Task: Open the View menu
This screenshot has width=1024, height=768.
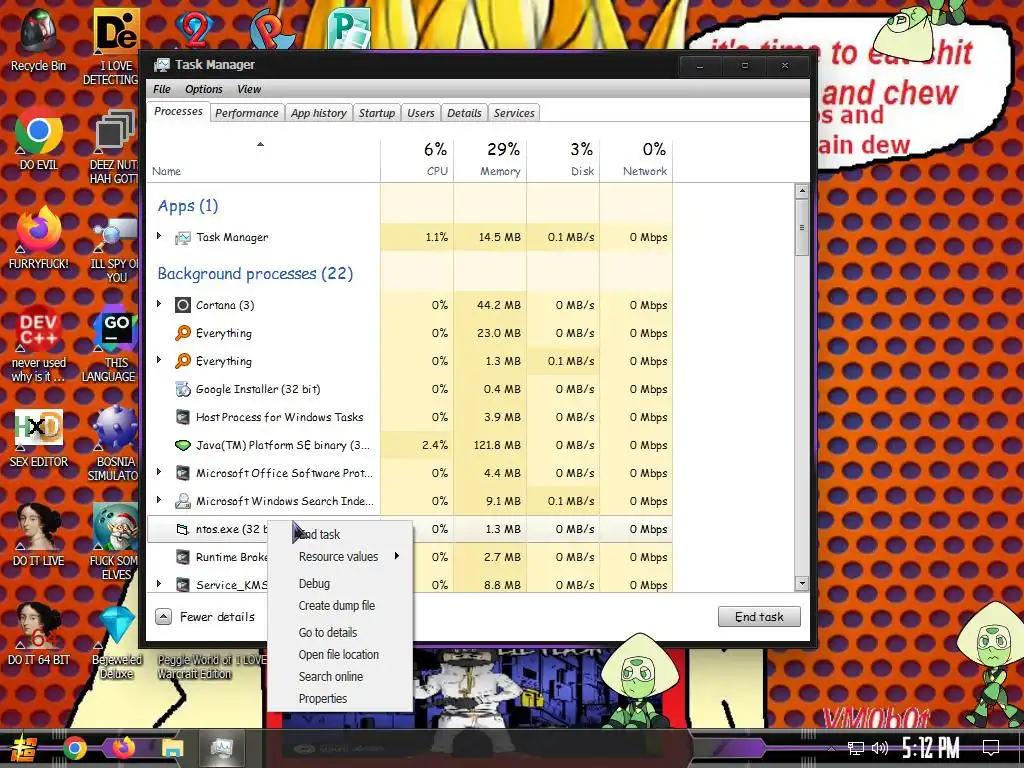Action: [x=249, y=89]
